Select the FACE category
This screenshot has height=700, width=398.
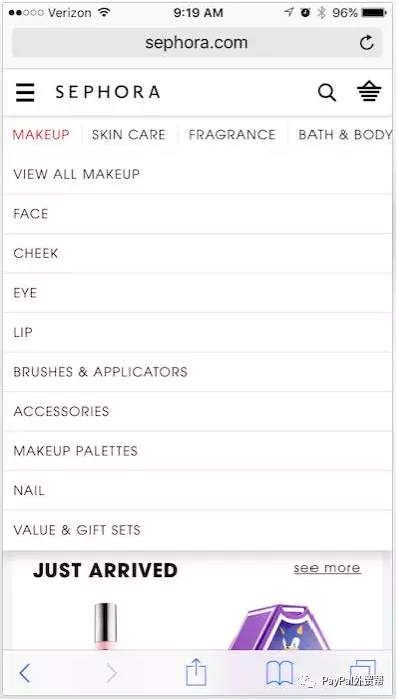[198, 214]
